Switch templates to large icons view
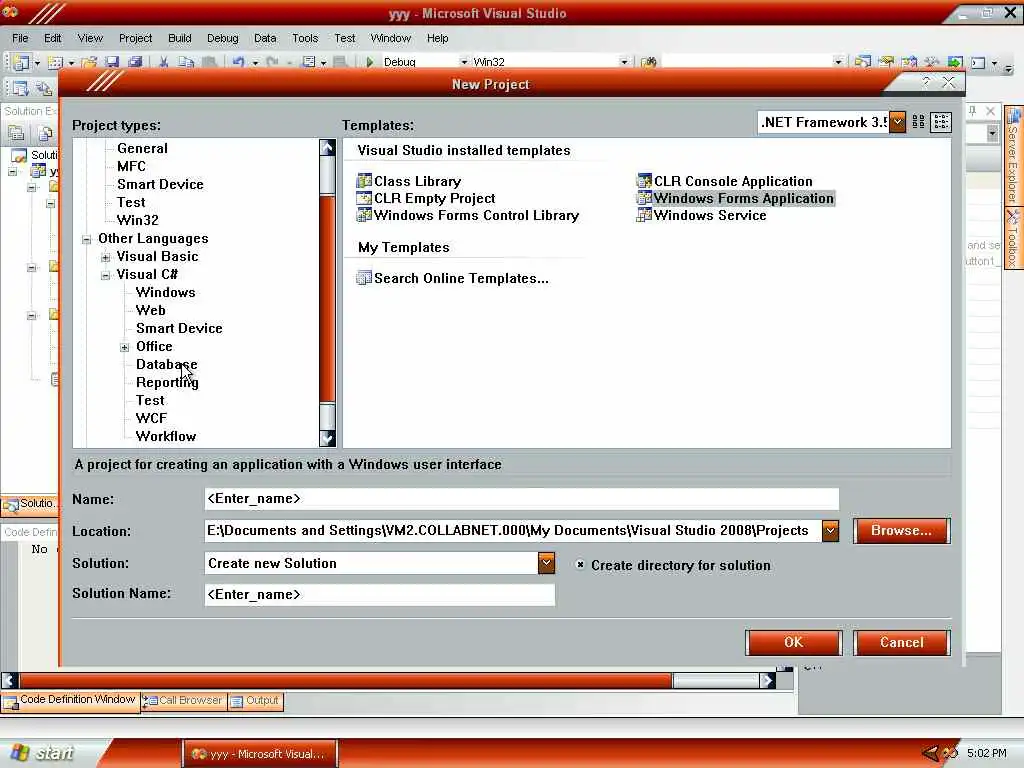The image size is (1024, 768). 918,121
